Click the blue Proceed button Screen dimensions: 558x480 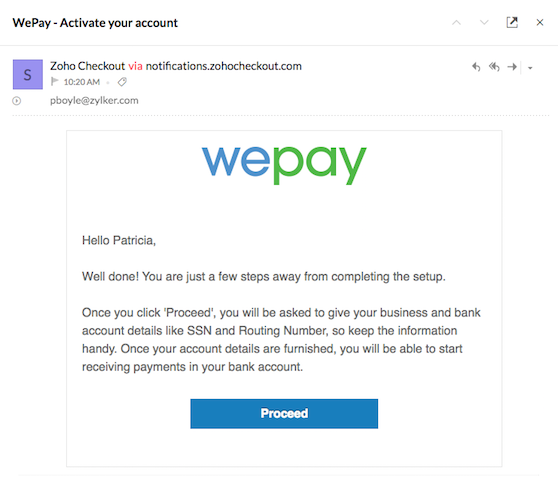click(x=284, y=413)
